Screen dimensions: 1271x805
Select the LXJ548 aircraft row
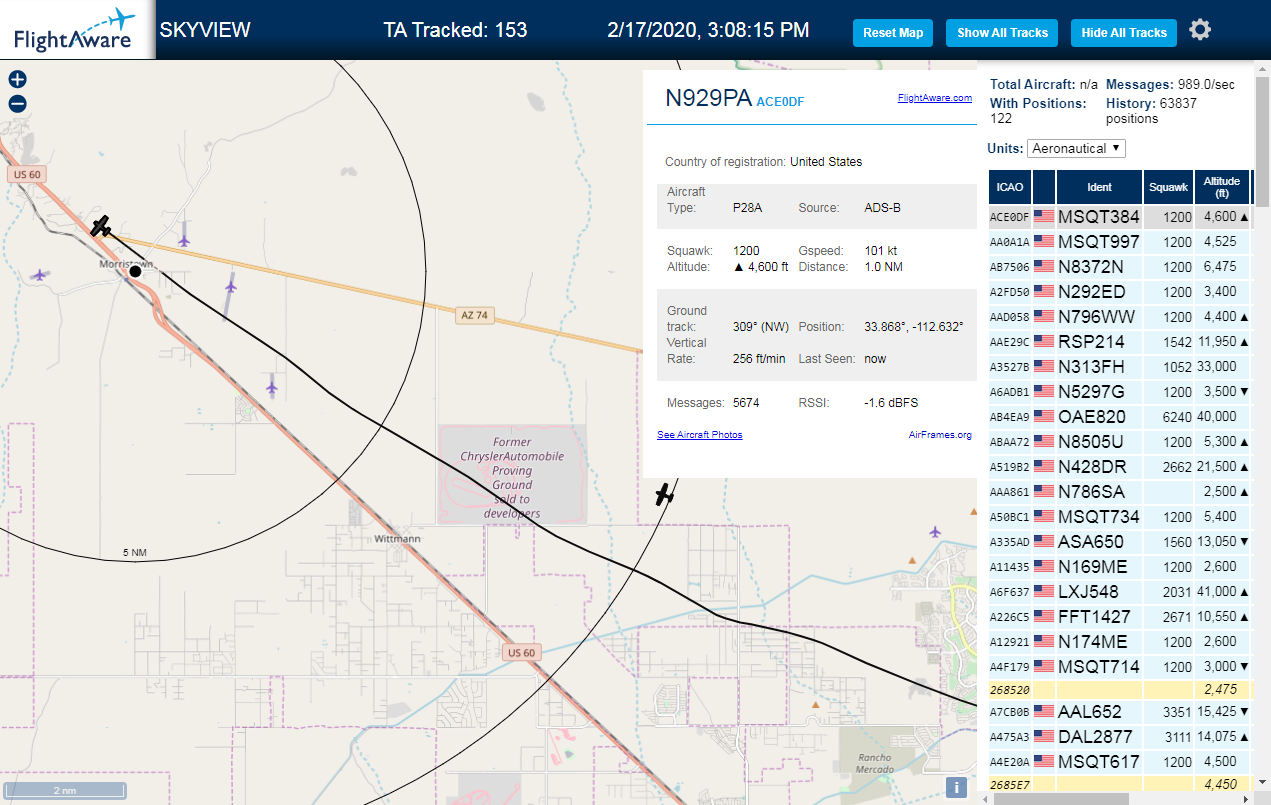point(1119,591)
